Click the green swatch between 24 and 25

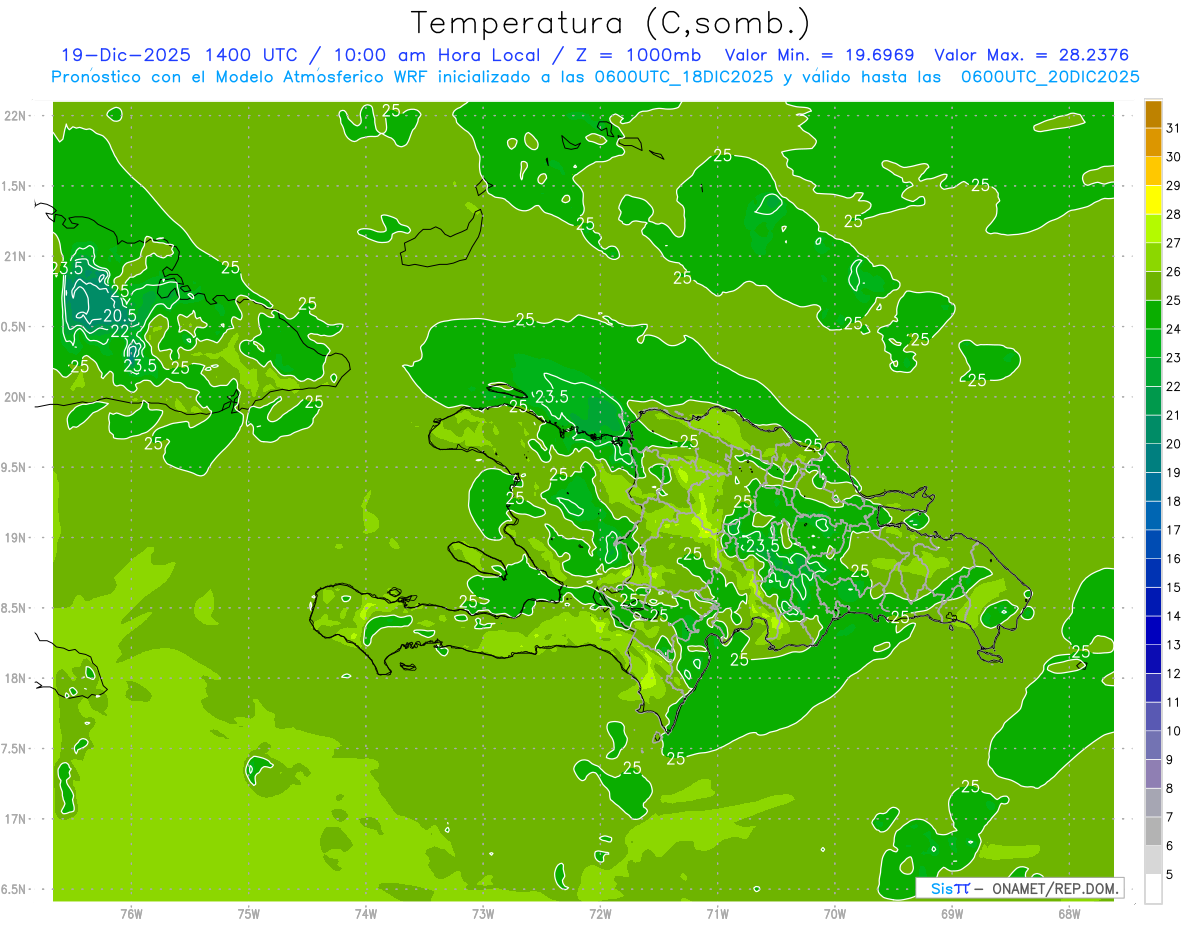click(1153, 315)
